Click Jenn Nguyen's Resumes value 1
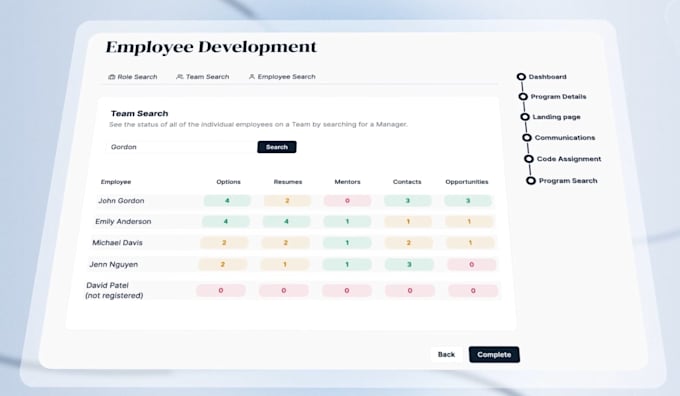680x396 pixels. click(x=284, y=264)
